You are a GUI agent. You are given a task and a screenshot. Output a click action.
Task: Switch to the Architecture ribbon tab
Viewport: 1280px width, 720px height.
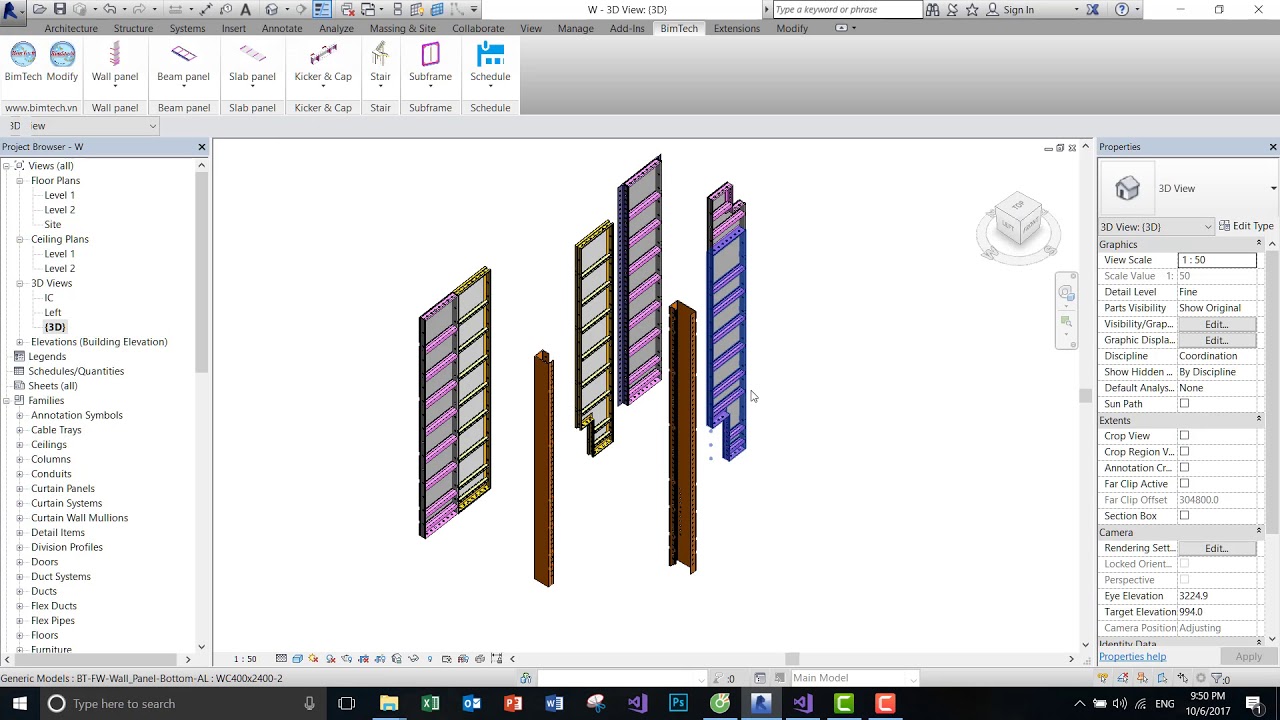(x=70, y=28)
